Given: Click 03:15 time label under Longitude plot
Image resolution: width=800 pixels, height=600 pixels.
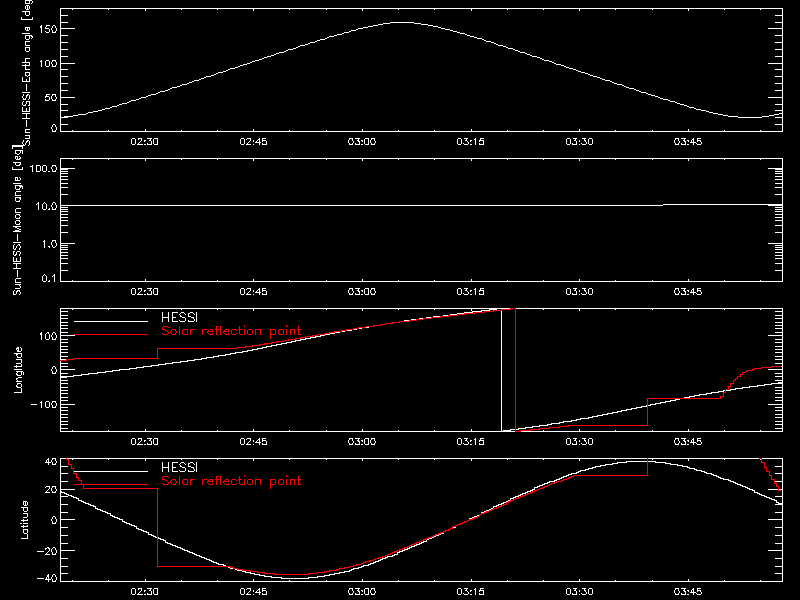Looking at the screenshot, I should tap(470, 441).
